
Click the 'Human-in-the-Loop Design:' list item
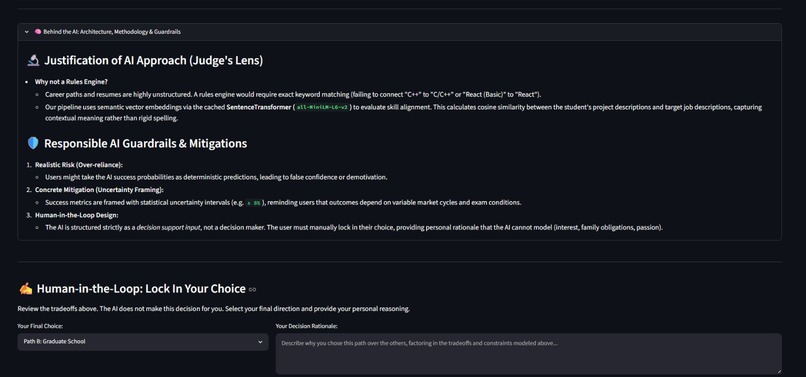pyautogui.click(x=77, y=215)
